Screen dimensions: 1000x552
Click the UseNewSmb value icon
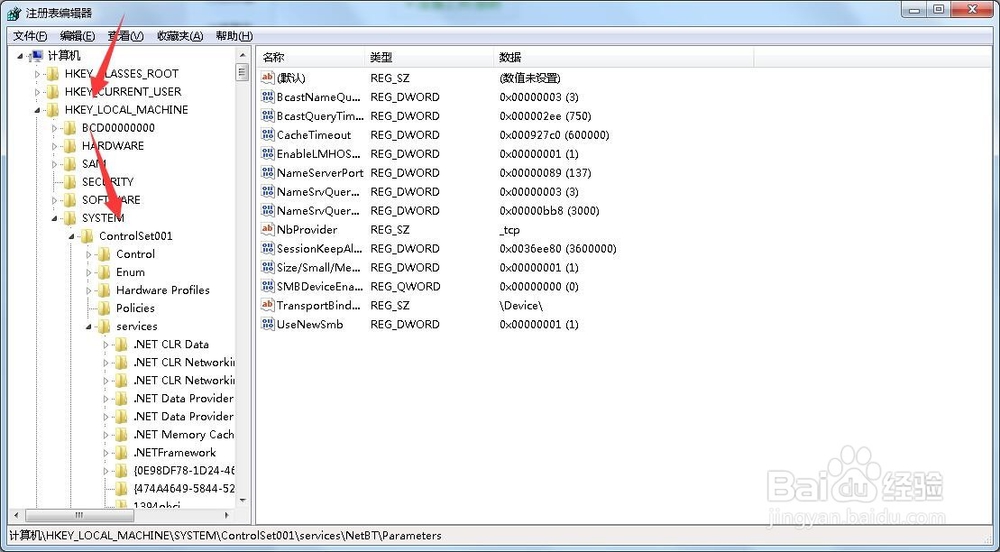[268, 324]
